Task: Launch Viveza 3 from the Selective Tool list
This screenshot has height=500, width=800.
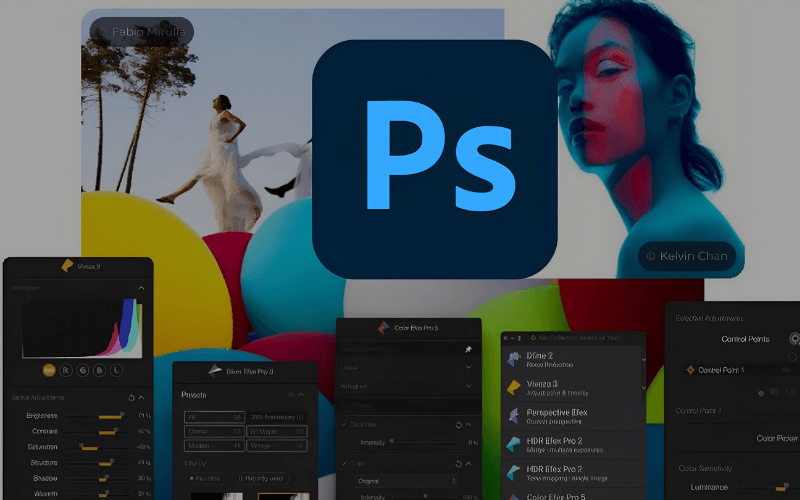Action: [573, 388]
